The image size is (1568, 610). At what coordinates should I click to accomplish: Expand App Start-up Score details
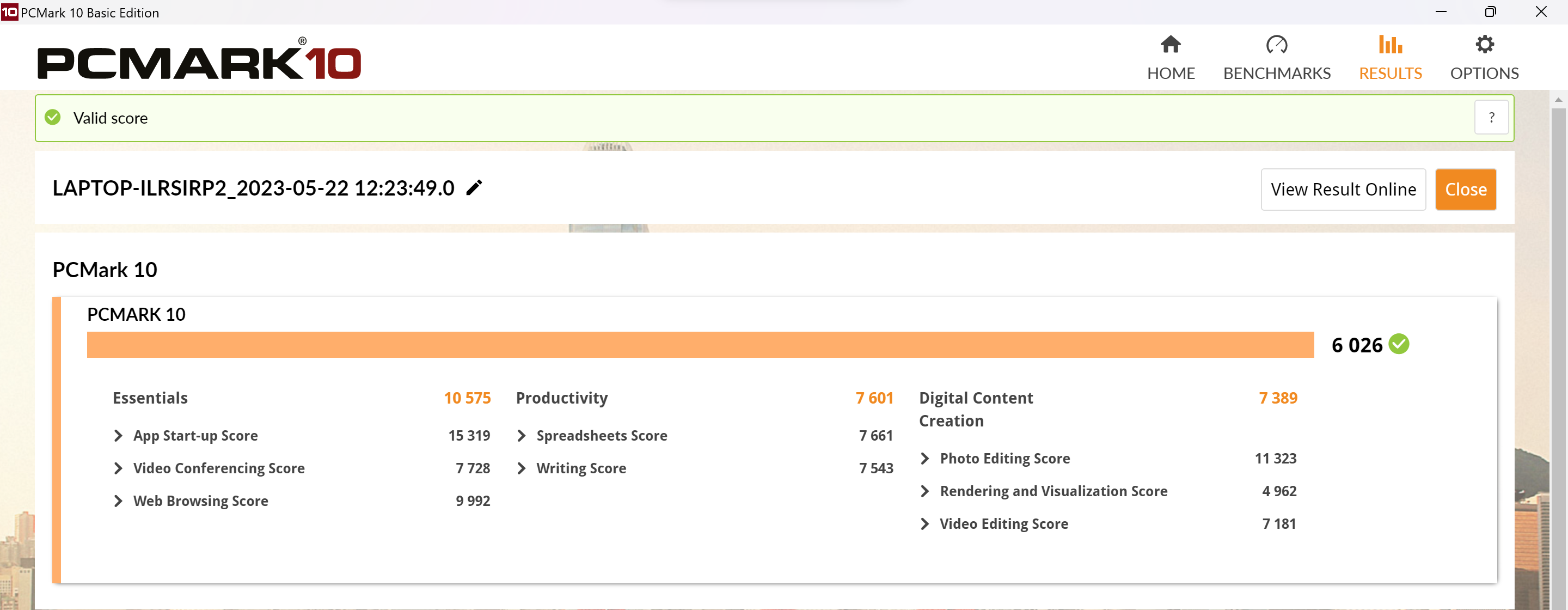pyautogui.click(x=118, y=435)
